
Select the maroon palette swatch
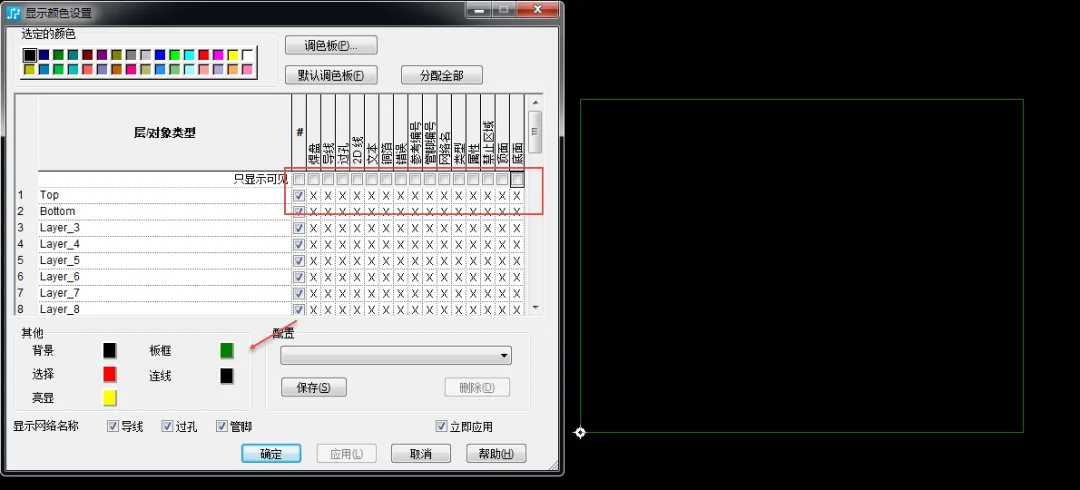pyautogui.click(x=87, y=54)
